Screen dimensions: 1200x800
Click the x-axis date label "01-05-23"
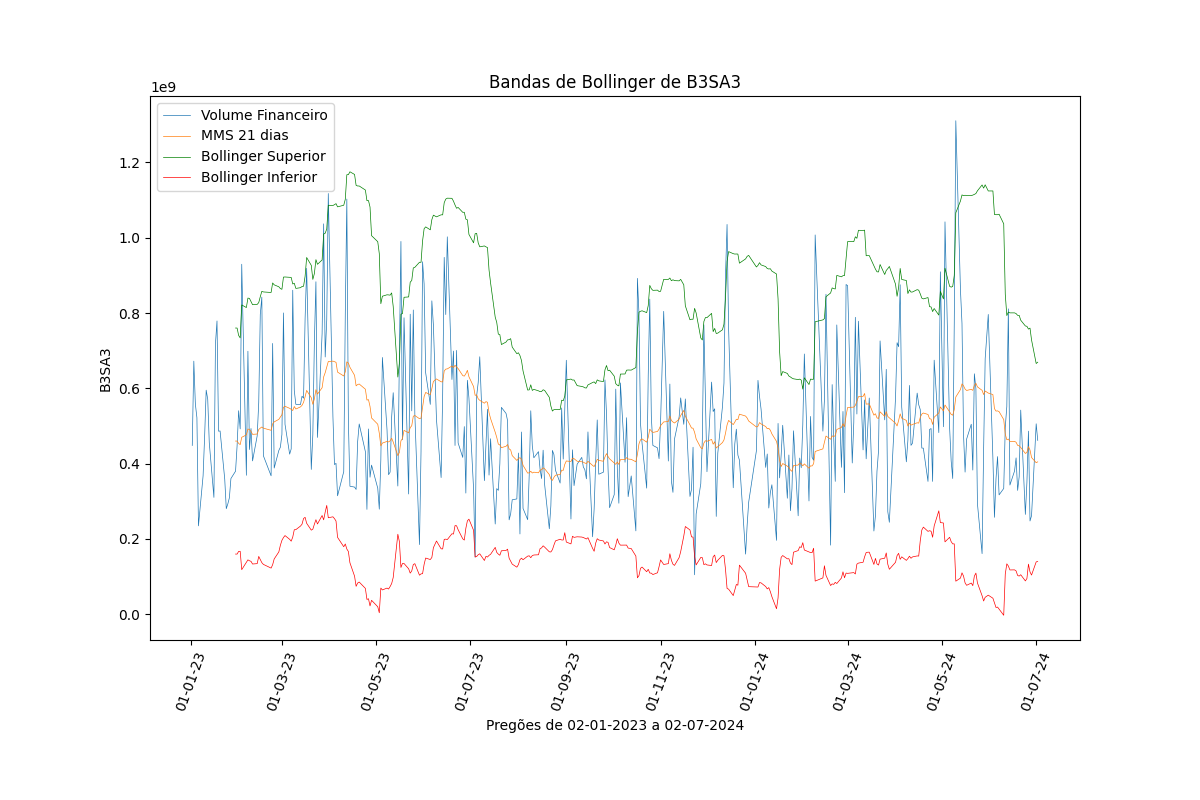(374, 681)
